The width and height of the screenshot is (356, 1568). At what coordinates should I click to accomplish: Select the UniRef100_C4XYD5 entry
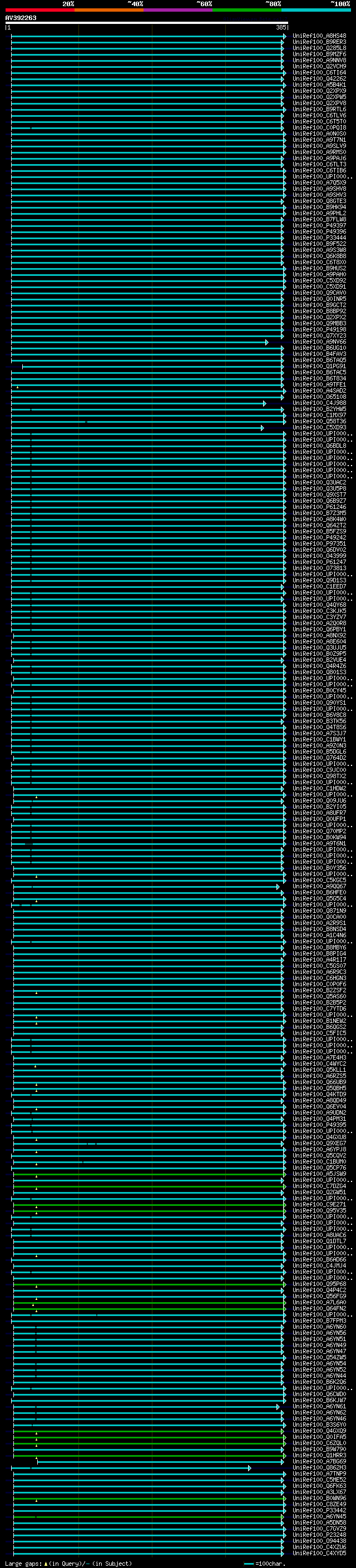coord(319,1554)
